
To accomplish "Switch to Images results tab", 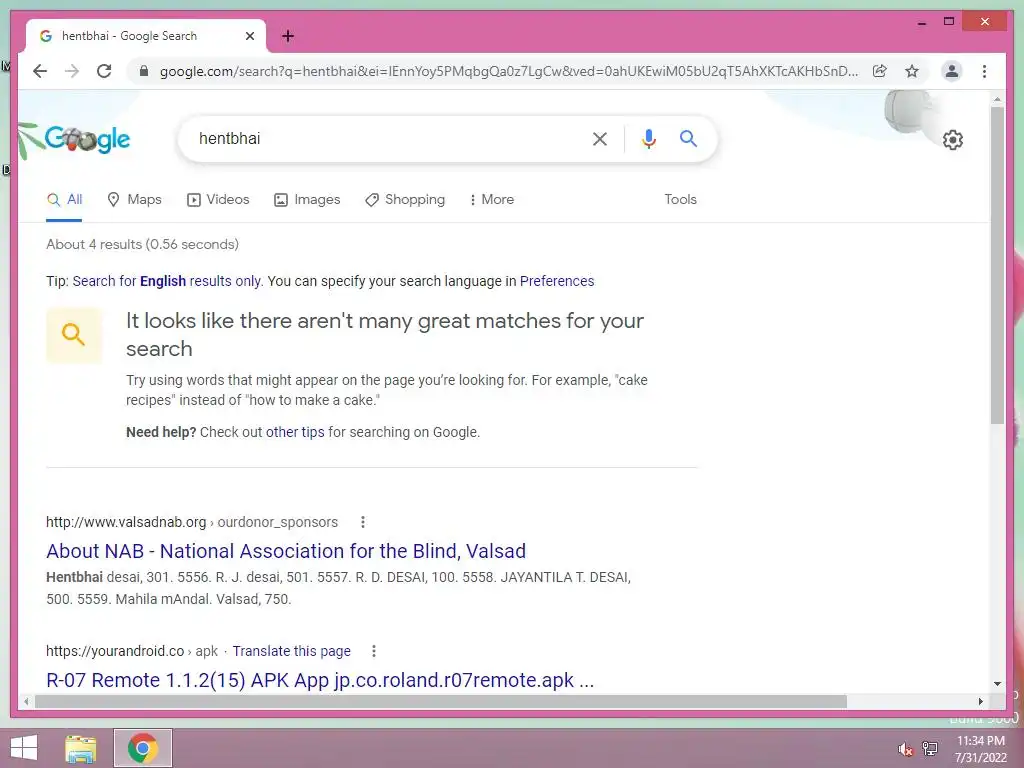I will pyautogui.click(x=307, y=199).
